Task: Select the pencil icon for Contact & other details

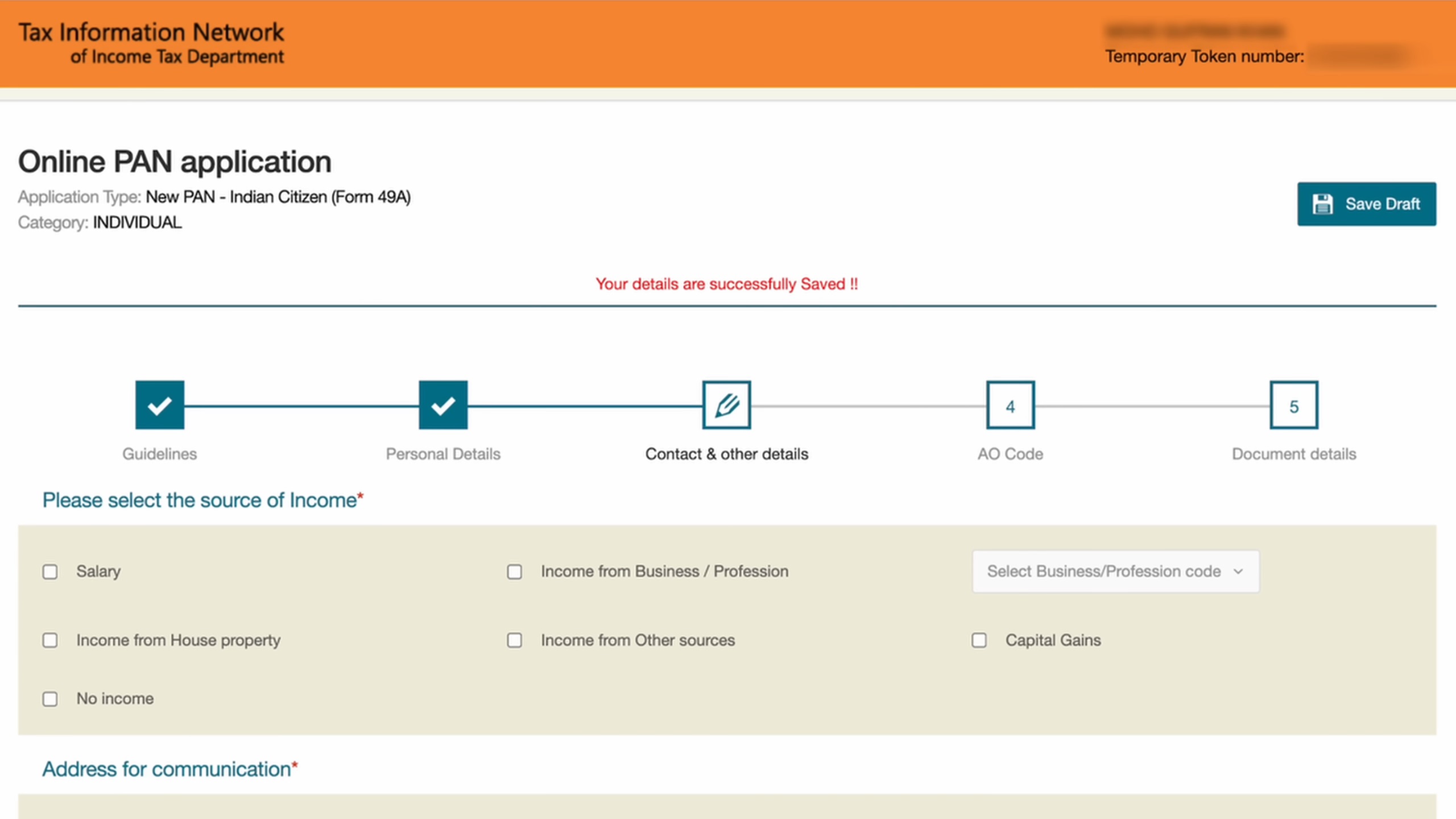Action: 726,404
